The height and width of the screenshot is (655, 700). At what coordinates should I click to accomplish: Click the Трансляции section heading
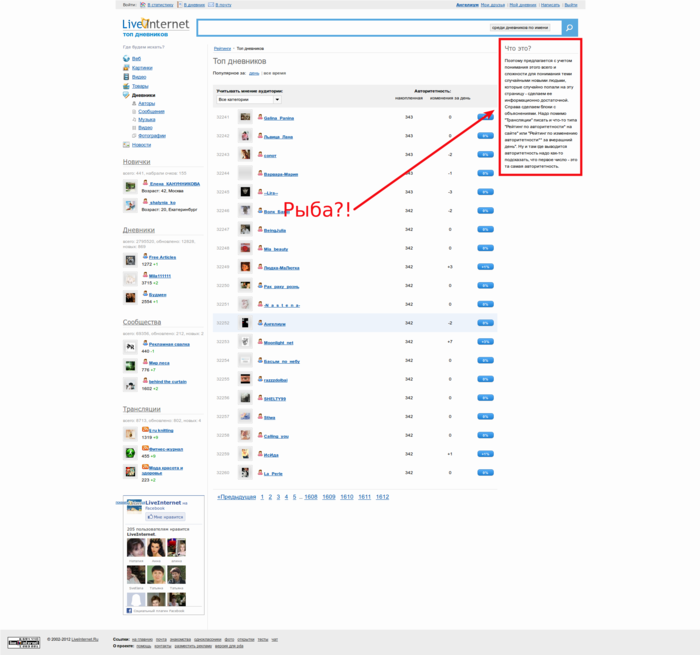(x=142, y=409)
